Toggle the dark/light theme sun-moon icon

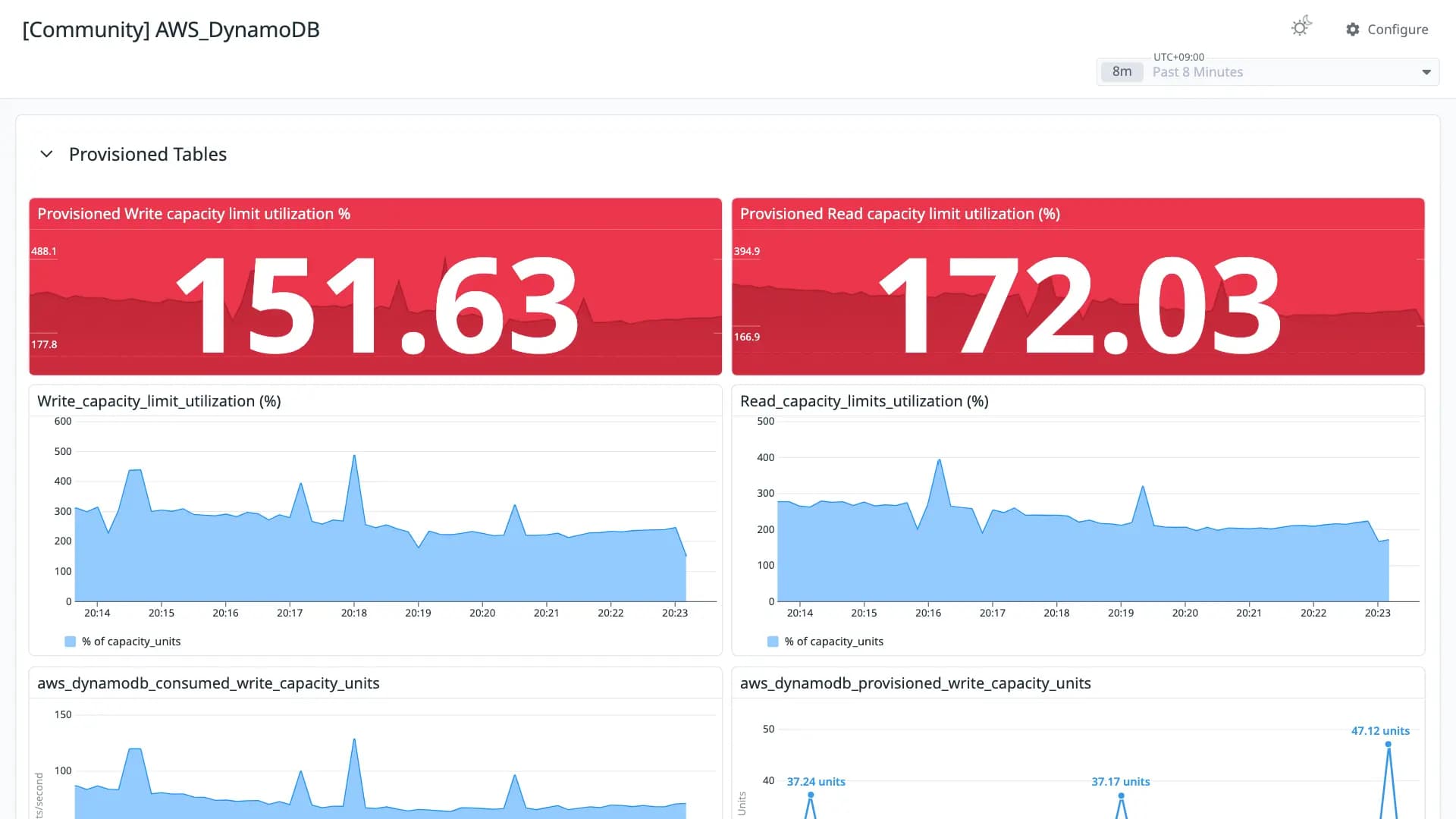pos(1301,27)
